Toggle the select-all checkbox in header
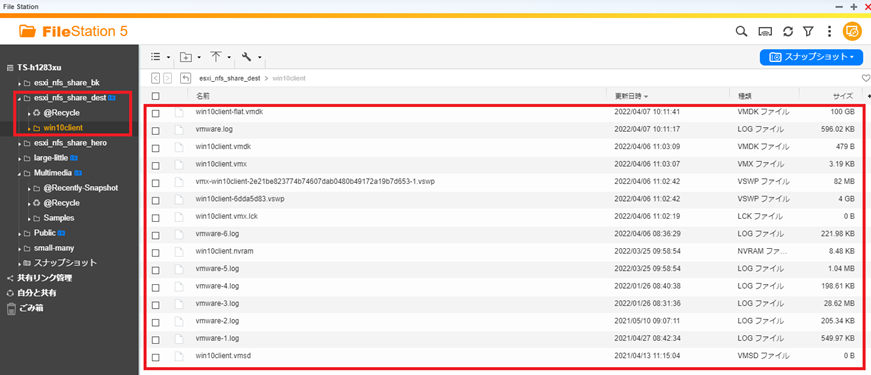871x375 pixels. click(x=156, y=96)
